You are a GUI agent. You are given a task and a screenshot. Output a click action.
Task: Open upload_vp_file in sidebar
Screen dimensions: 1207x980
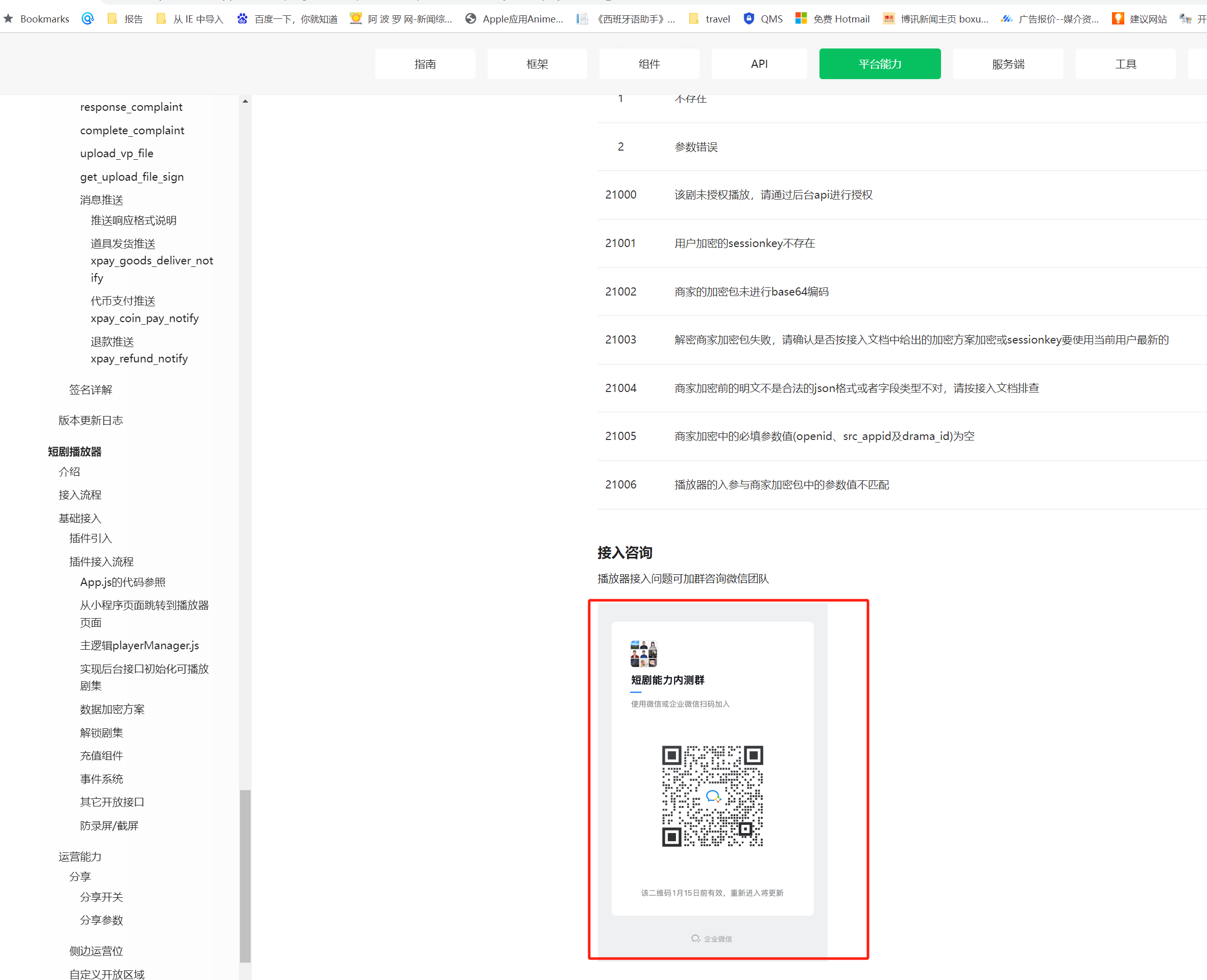[117, 154]
